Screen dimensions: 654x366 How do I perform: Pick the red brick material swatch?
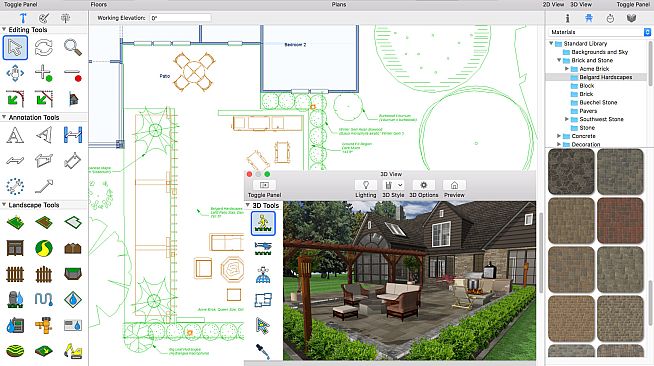pos(620,220)
